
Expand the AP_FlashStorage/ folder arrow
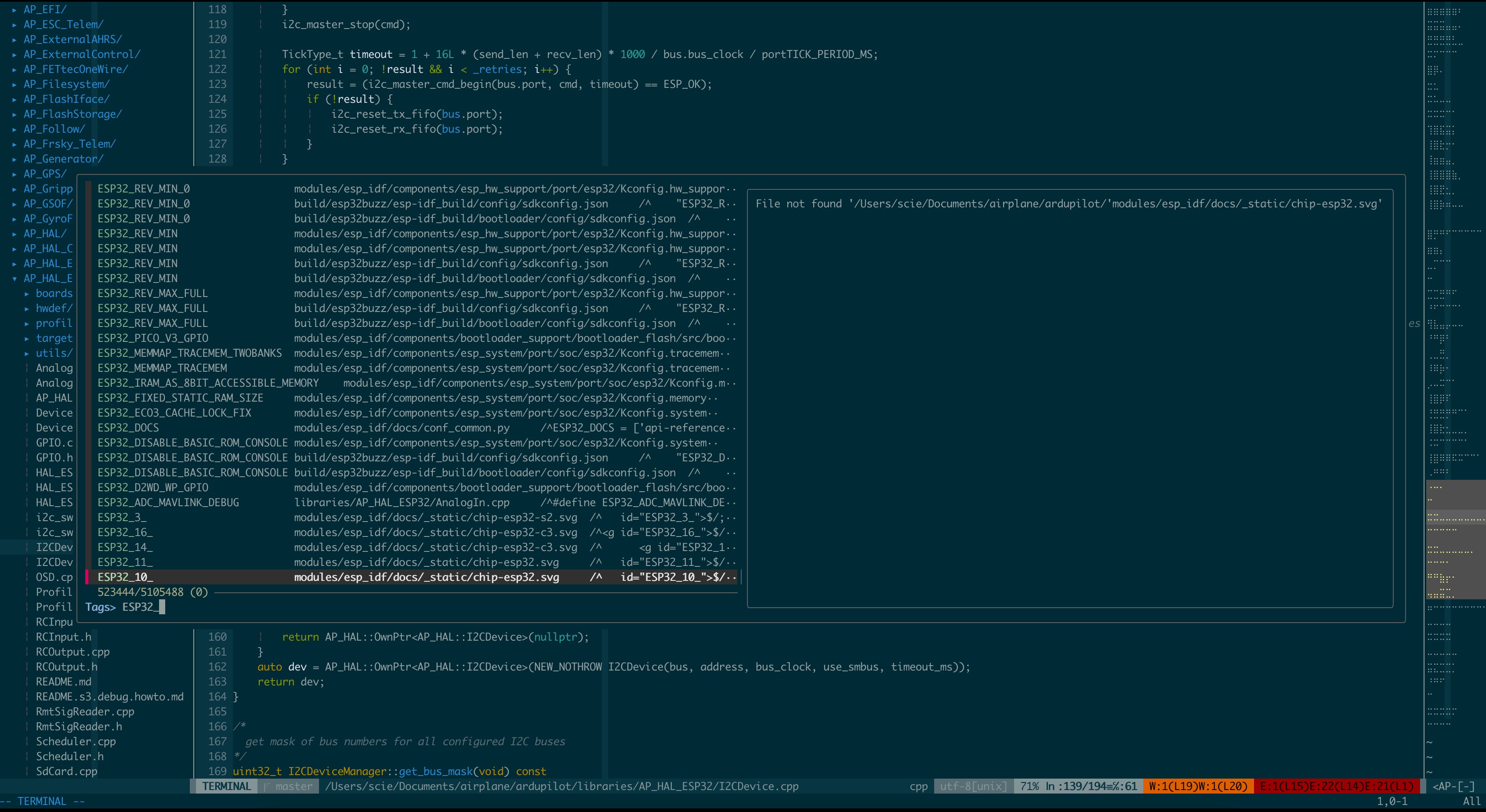tap(14, 115)
